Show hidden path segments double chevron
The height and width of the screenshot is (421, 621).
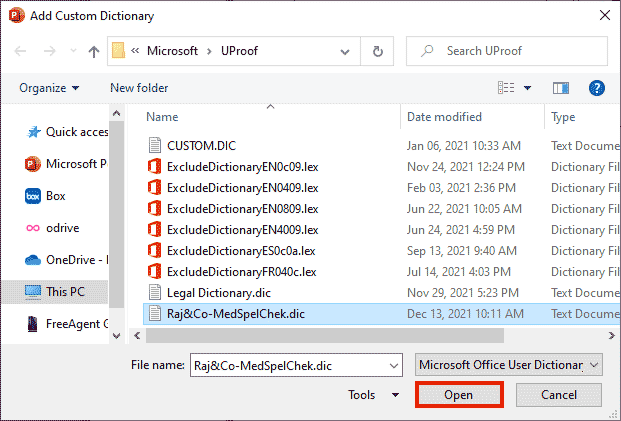pos(135,50)
